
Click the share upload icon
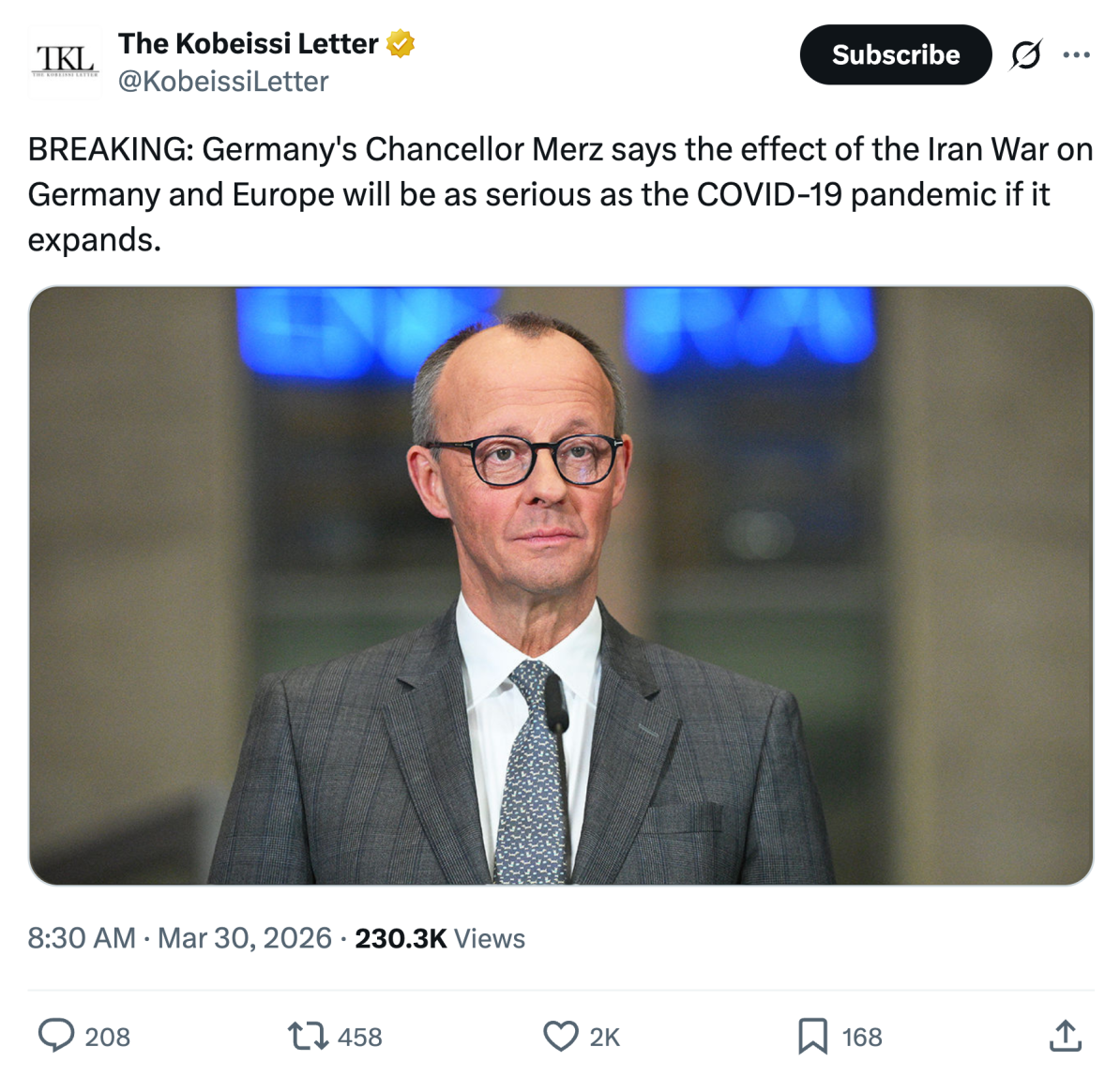[1065, 1036]
